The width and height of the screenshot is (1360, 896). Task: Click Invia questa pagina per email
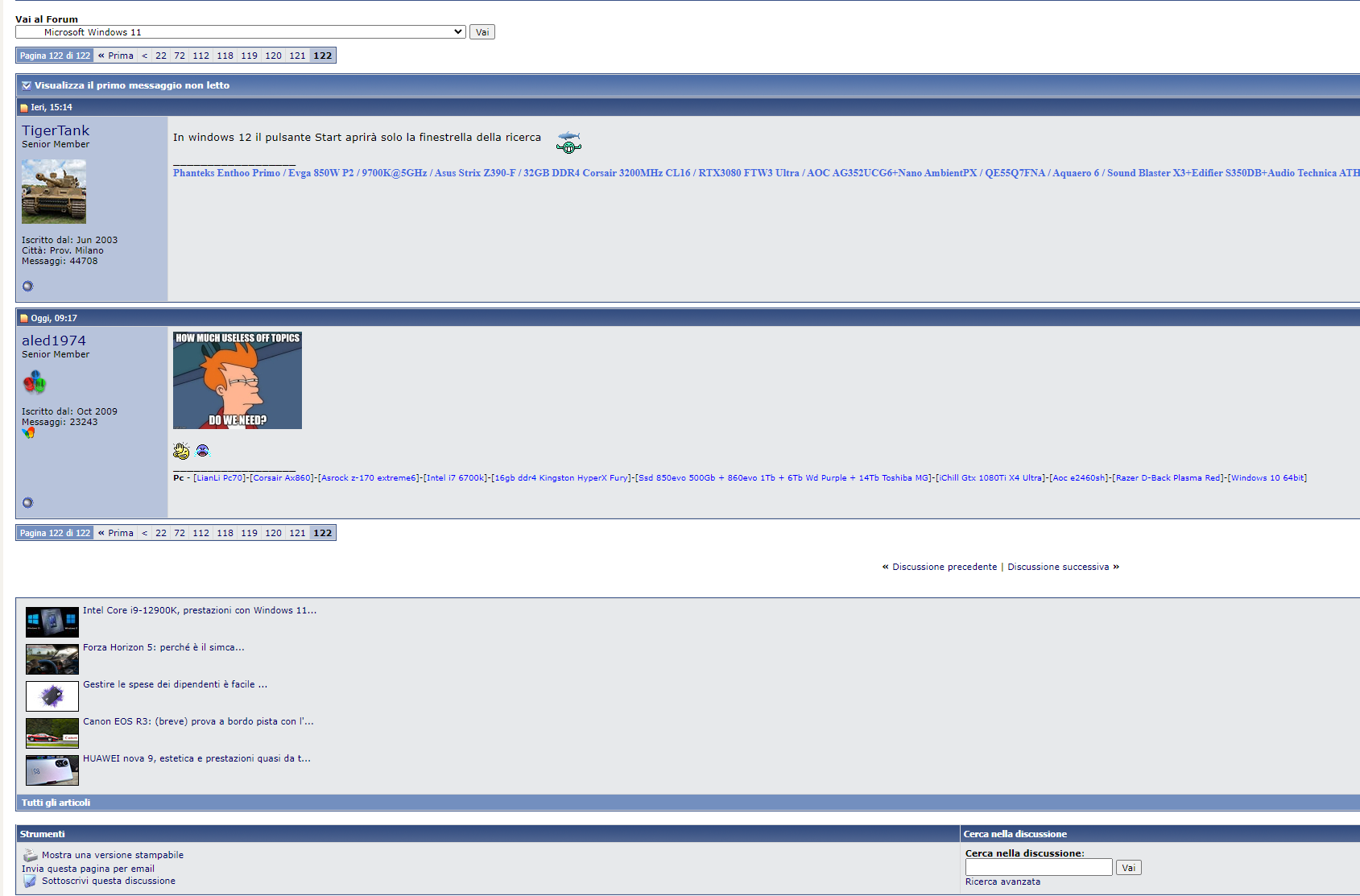[88, 869]
